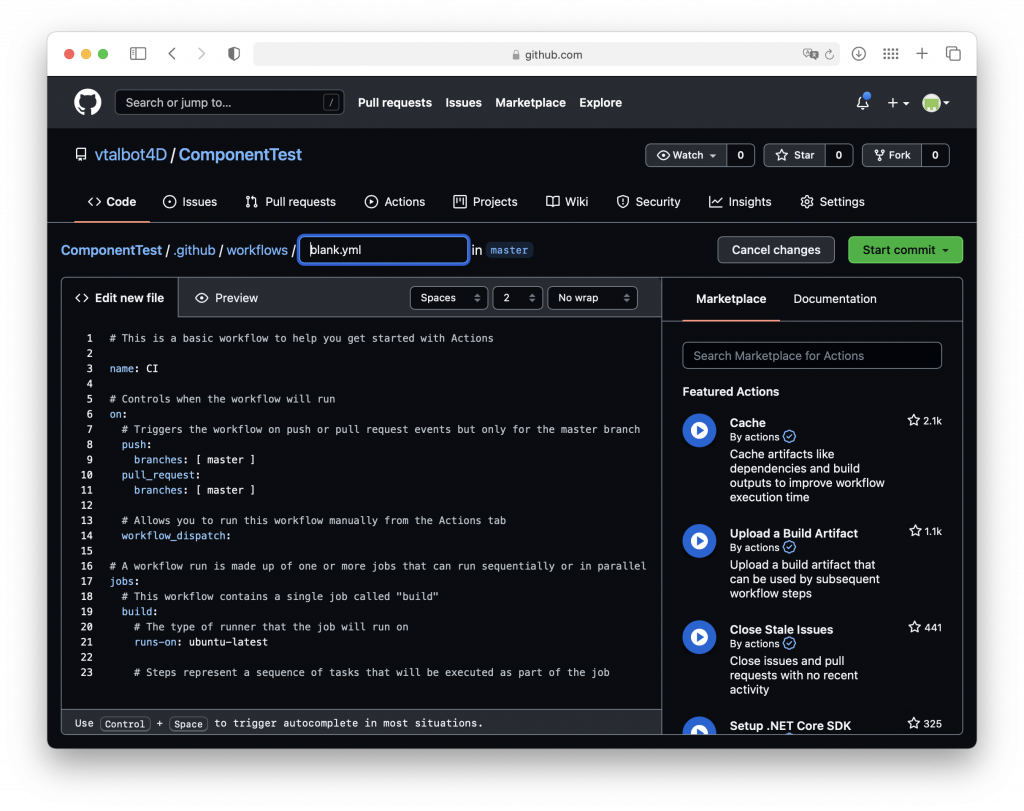
Task: Open the Safari grid apps icon
Action: point(891,54)
